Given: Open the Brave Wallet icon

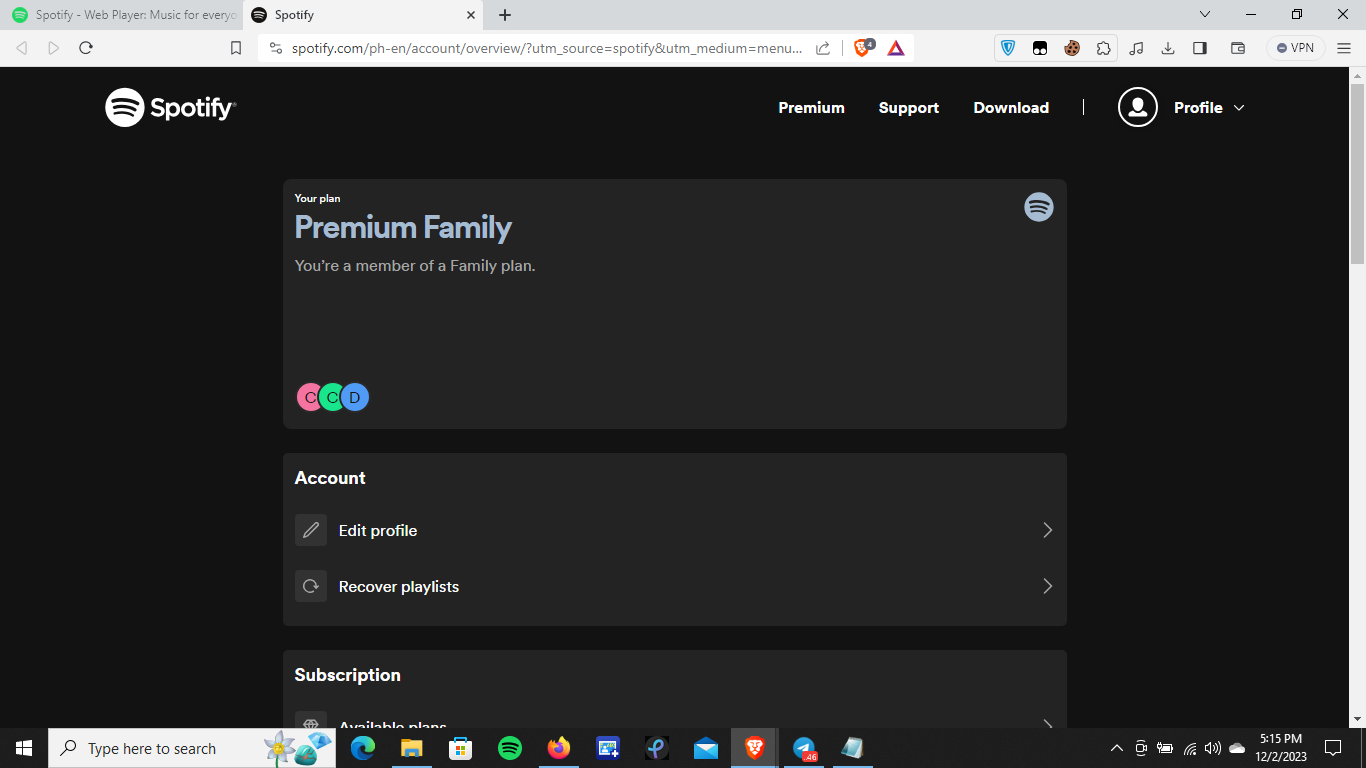Looking at the screenshot, I should tap(1238, 48).
